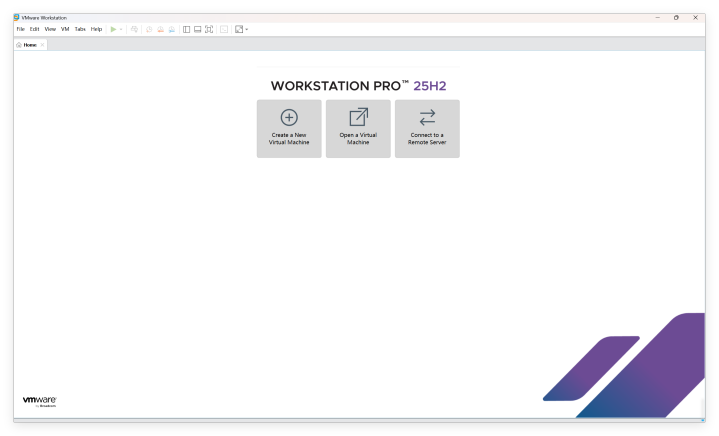Screen dimensions: 719x436
Task: Click Send Ctrl+Alt+Del toolbar icon
Action: pos(134,29)
